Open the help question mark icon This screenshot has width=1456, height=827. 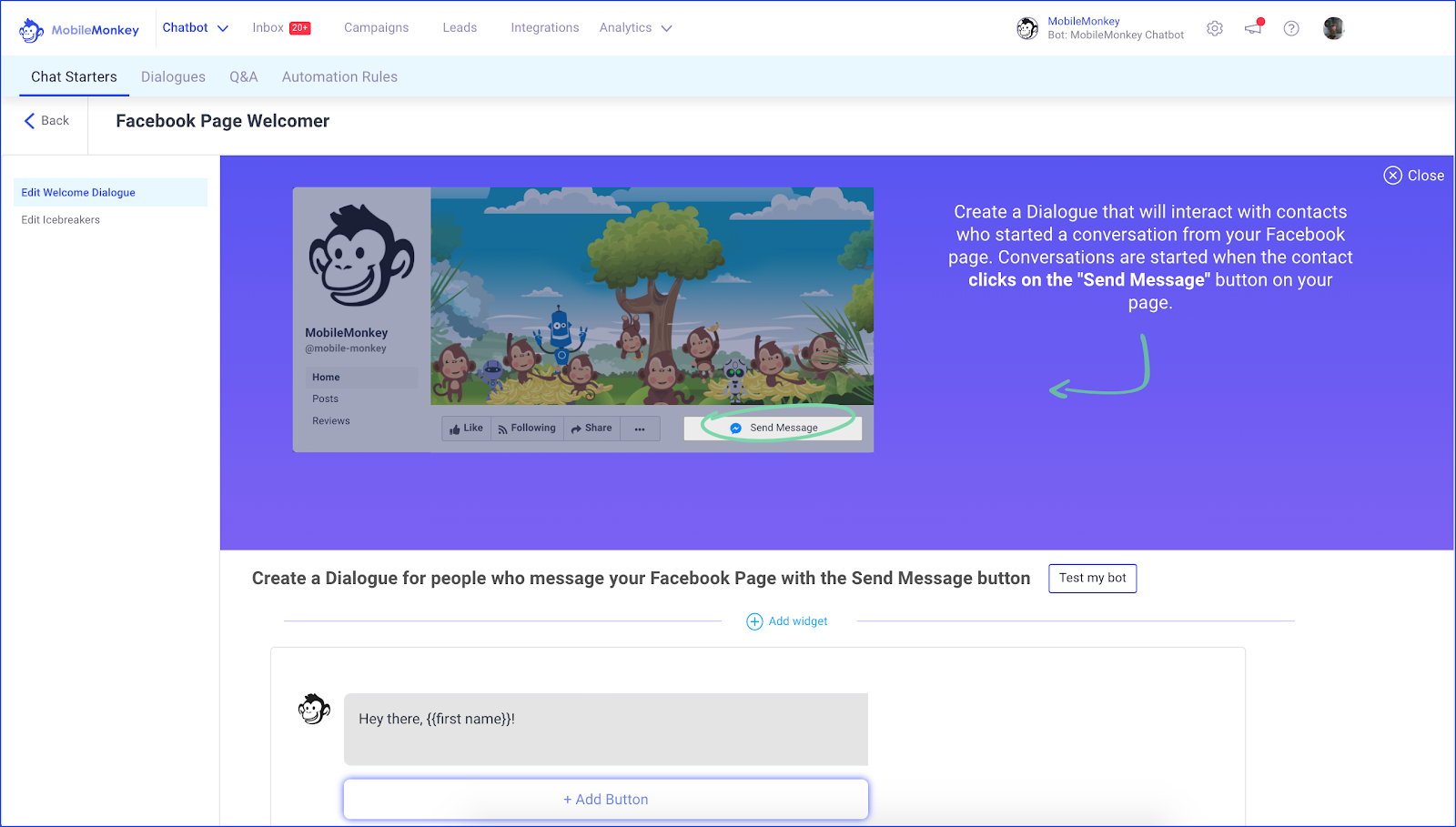pyautogui.click(x=1291, y=28)
